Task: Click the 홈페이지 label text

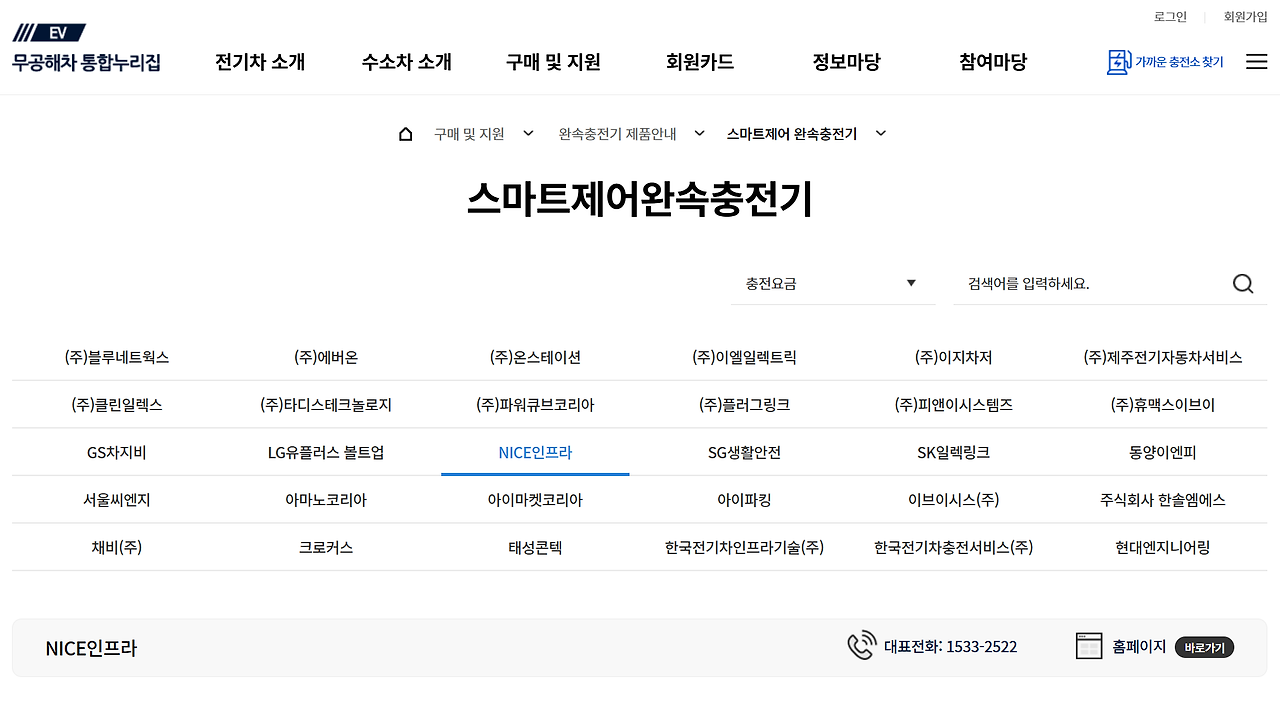Action: [x=1139, y=647]
